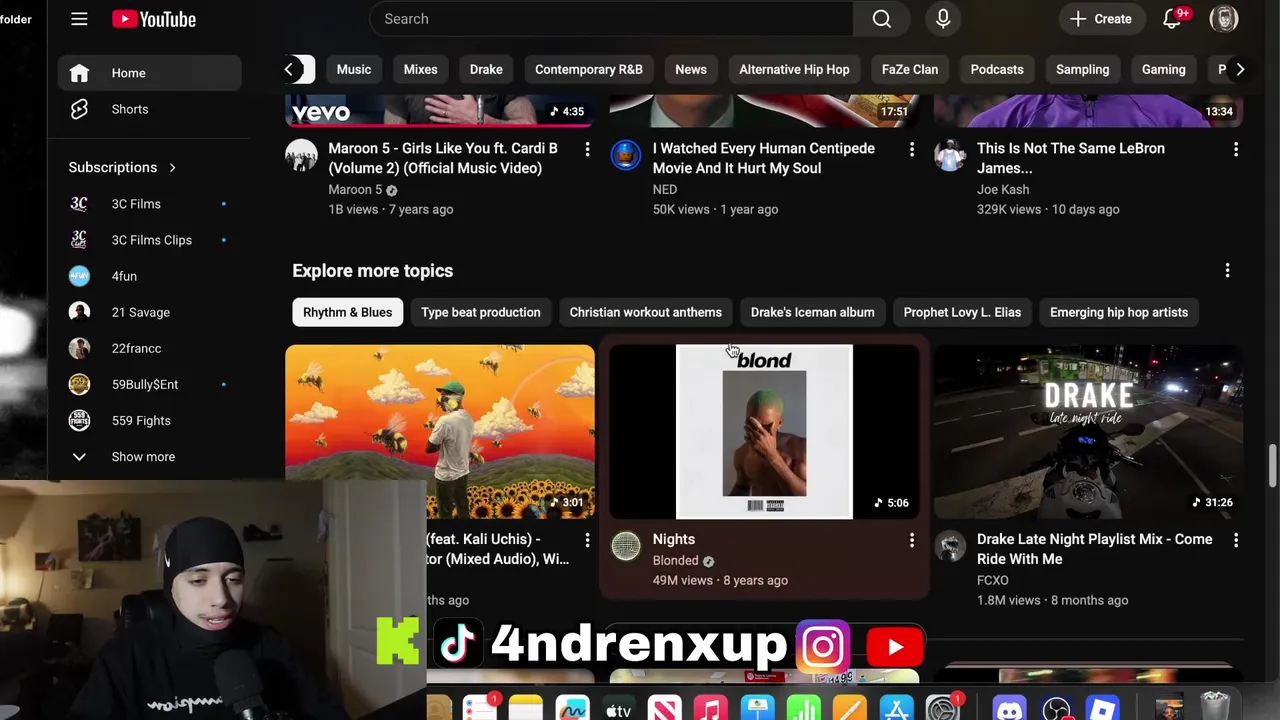Click Joe Kash channel avatar
This screenshot has height=720, width=1280.
point(950,155)
